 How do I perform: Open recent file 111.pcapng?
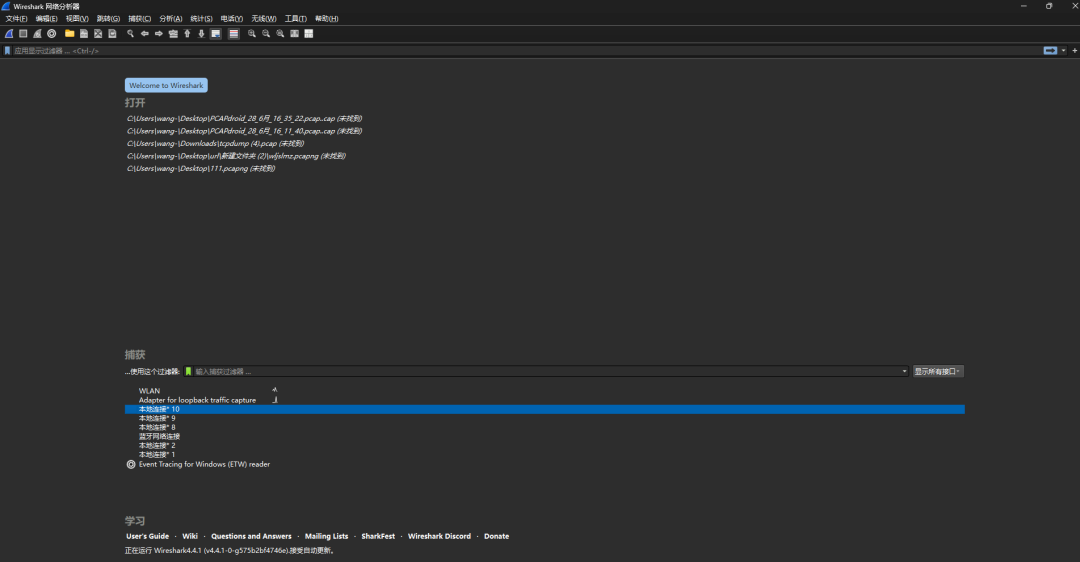pyautogui.click(x=201, y=168)
